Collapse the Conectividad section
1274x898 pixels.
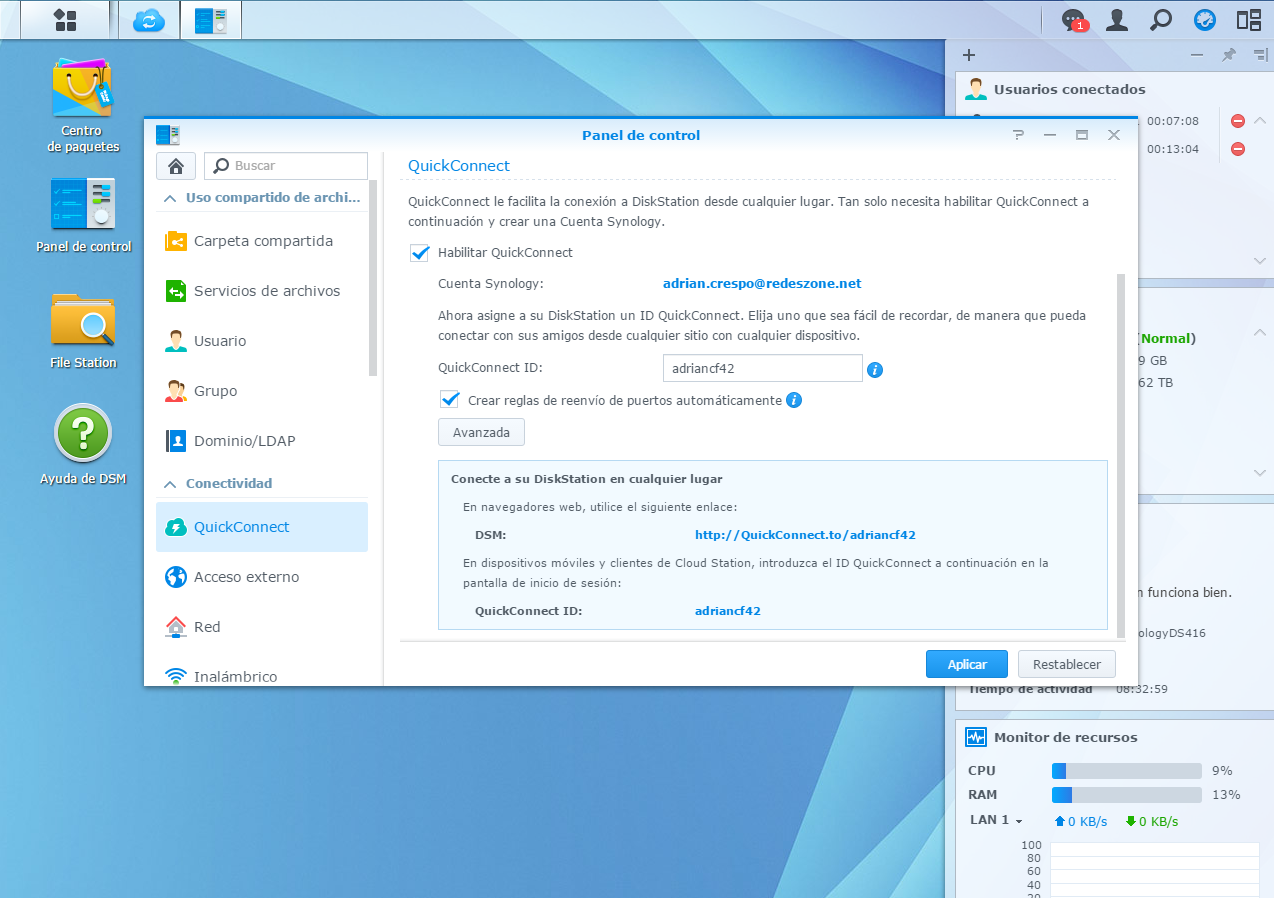[x=170, y=483]
